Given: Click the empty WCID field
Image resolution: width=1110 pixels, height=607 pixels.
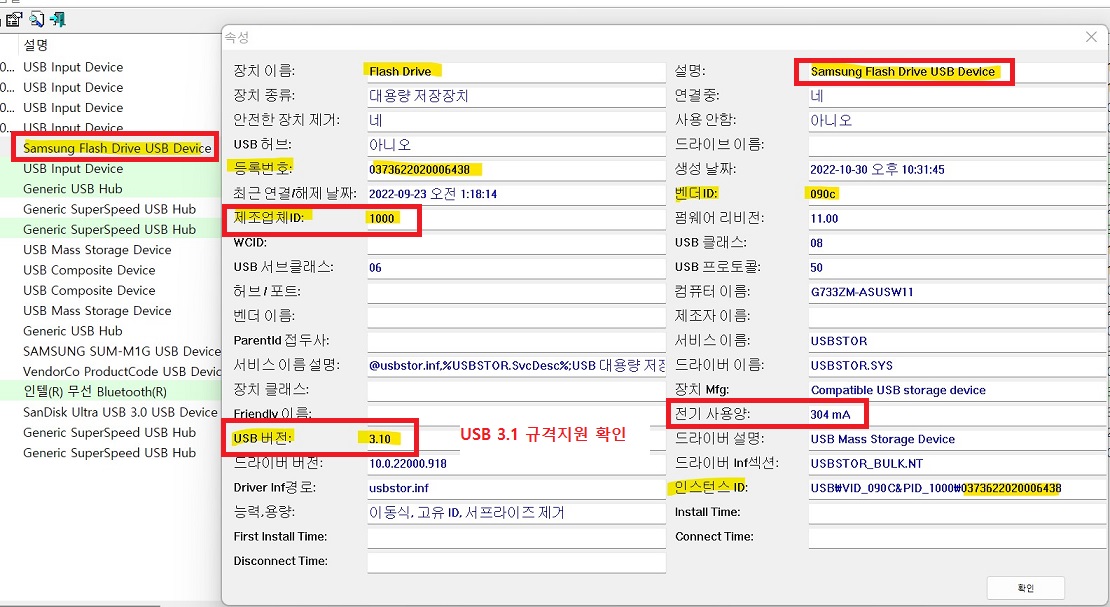Looking at the screenshot, I should 516,243.
